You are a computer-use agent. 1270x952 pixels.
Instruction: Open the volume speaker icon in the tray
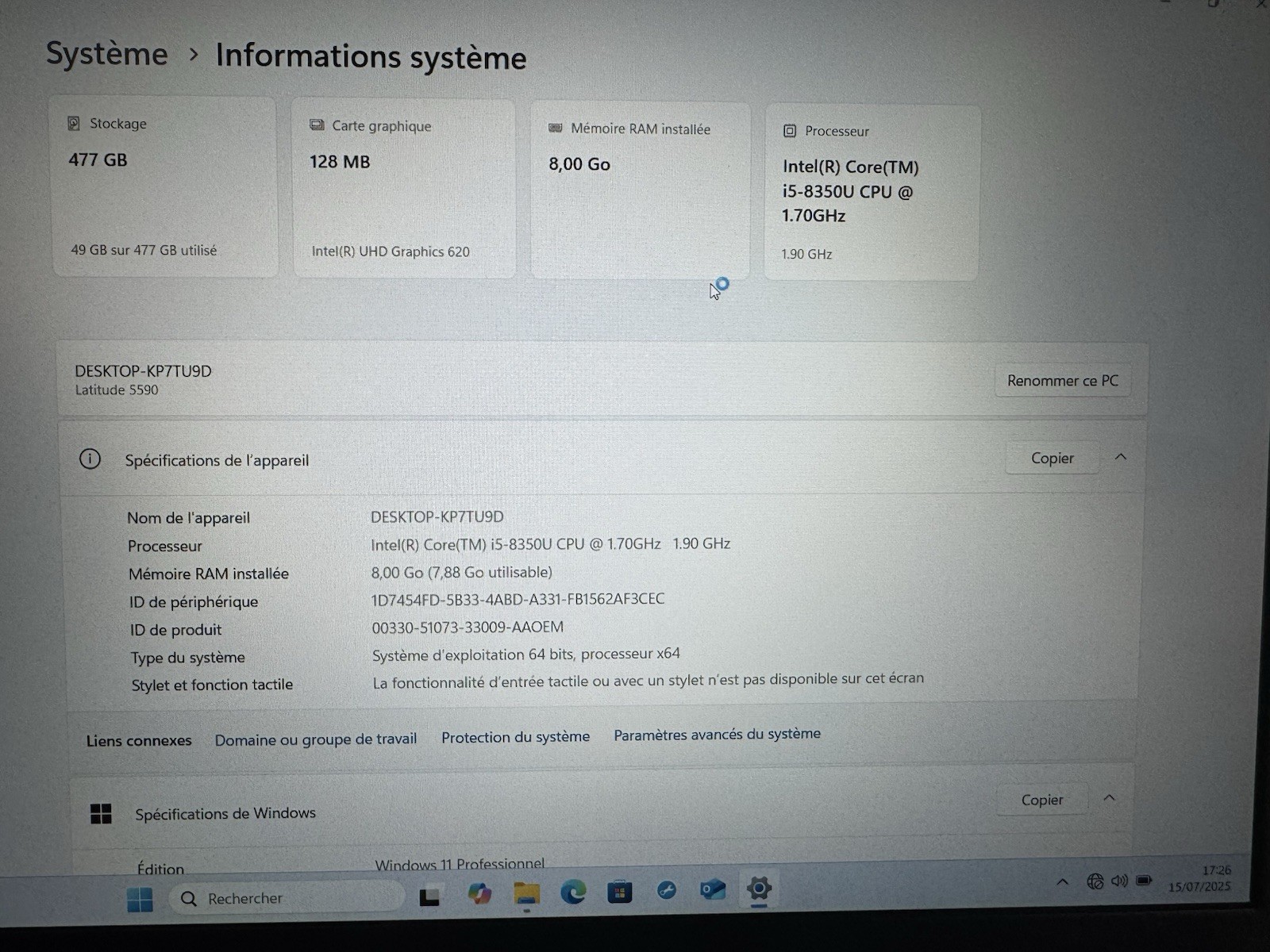(1119, 881)
